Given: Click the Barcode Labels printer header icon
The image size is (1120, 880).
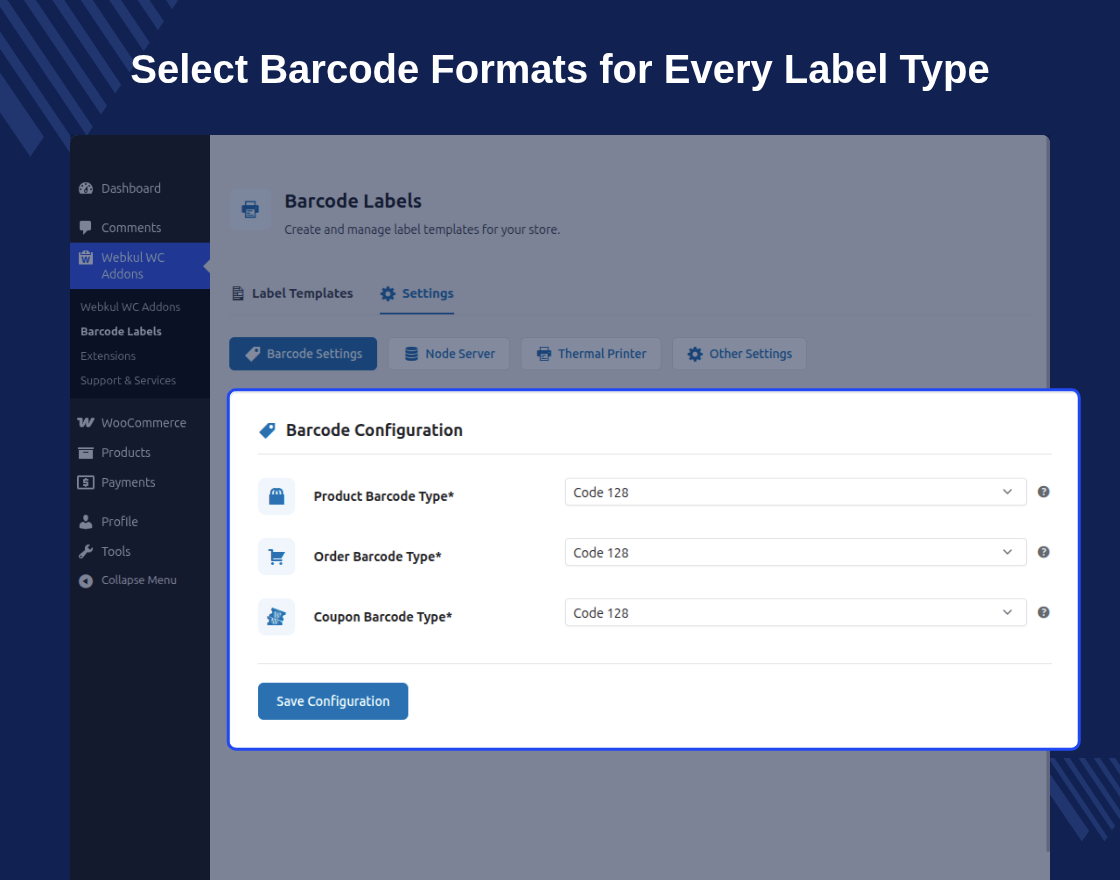Looking at the screenshot, I should click(x=250, y=209).
